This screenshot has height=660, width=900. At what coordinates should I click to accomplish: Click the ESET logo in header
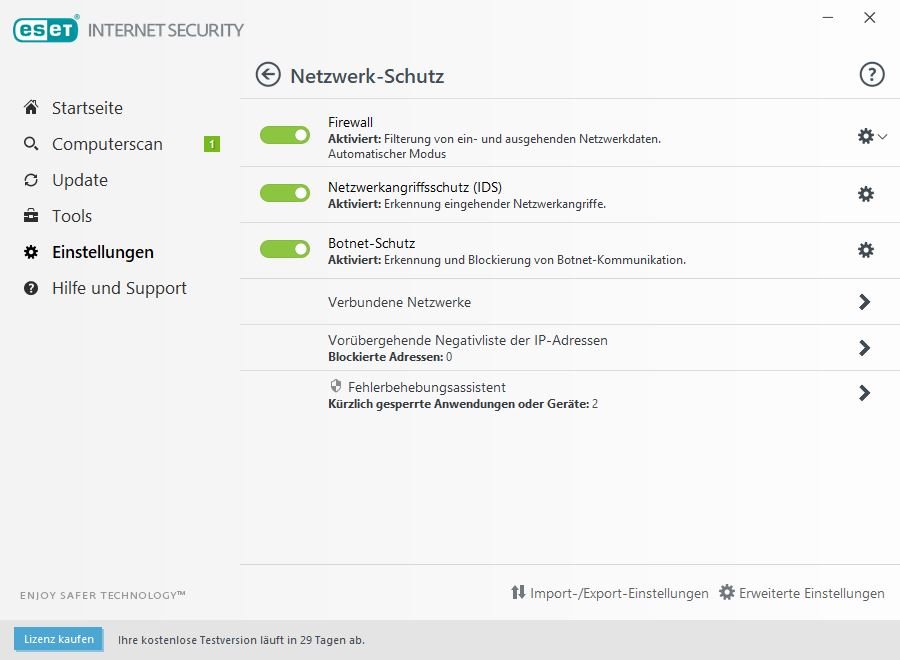tap(46, 30)
